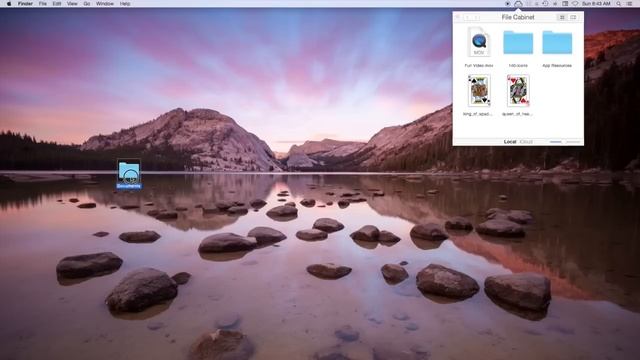Image resolution: width=640 pixels, height=360 pixels.
Task: Go forward in File Cabinet
Action: pyautogui.click(x=476, y=18)
